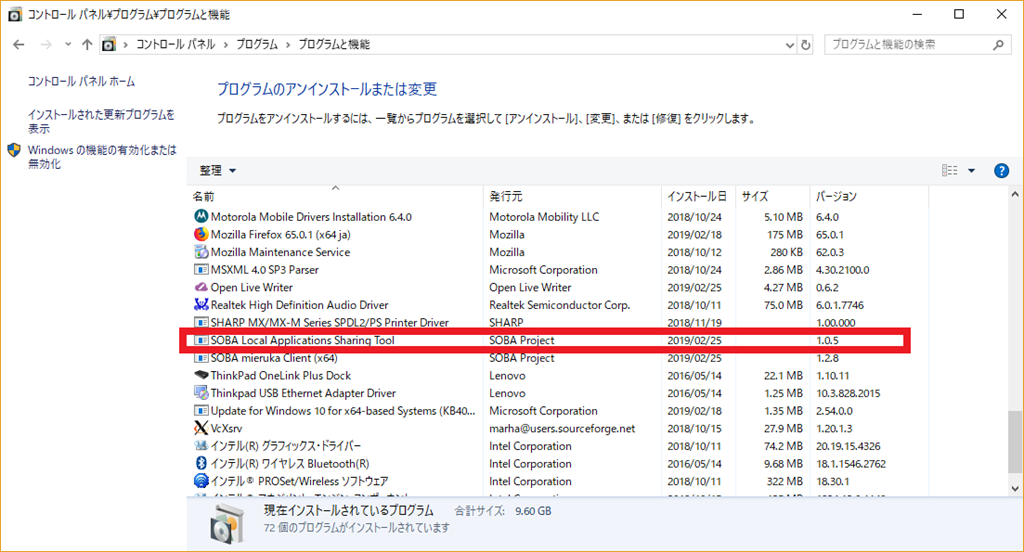Click Realtek Semiconductor Corp. publisher cell
This screenshot has width=1024, height=552.
pyautogui.click(x=560, y=304)
